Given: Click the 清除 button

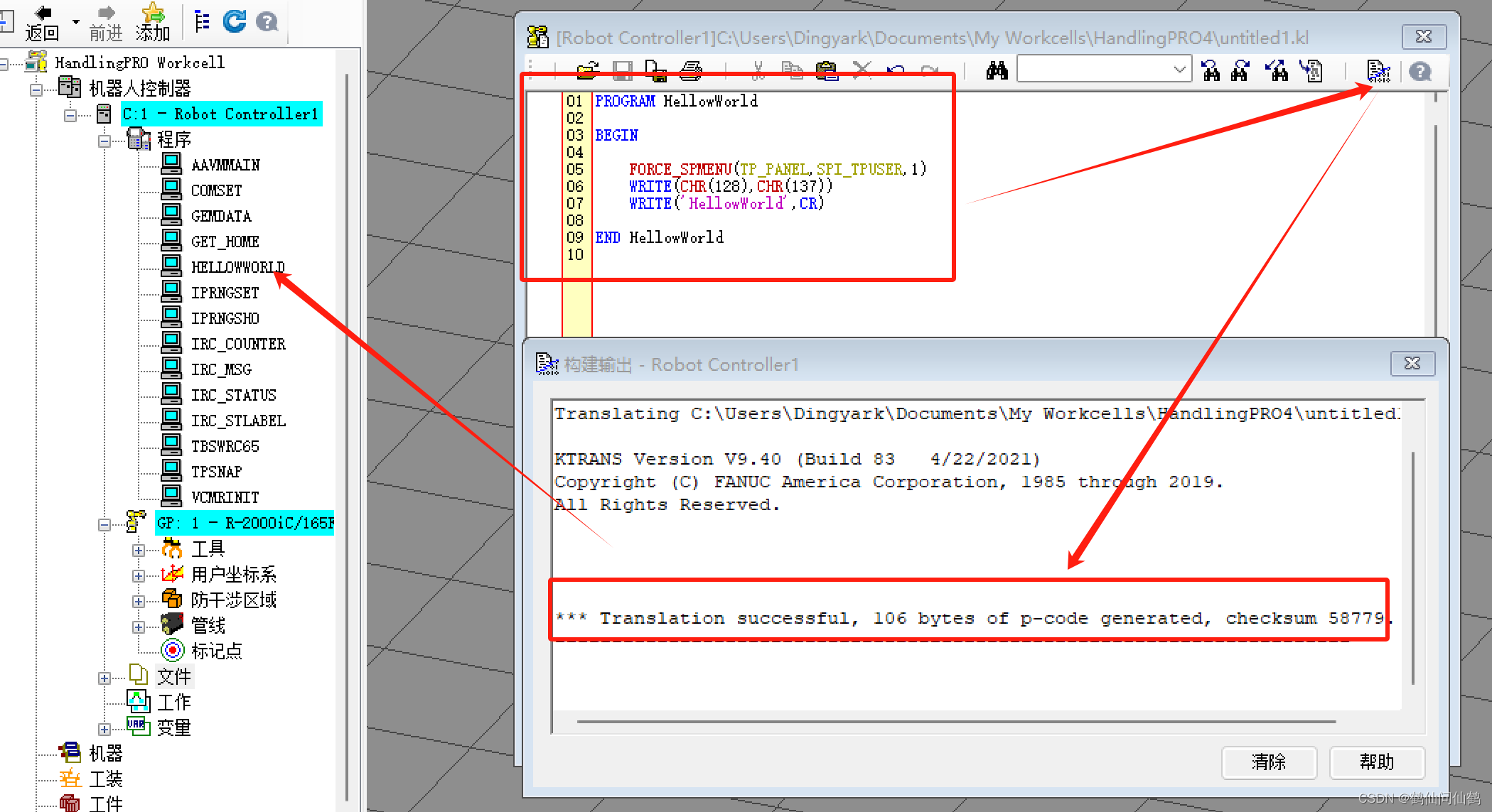Looking at the screenshot, I should tap(1269, 762).
